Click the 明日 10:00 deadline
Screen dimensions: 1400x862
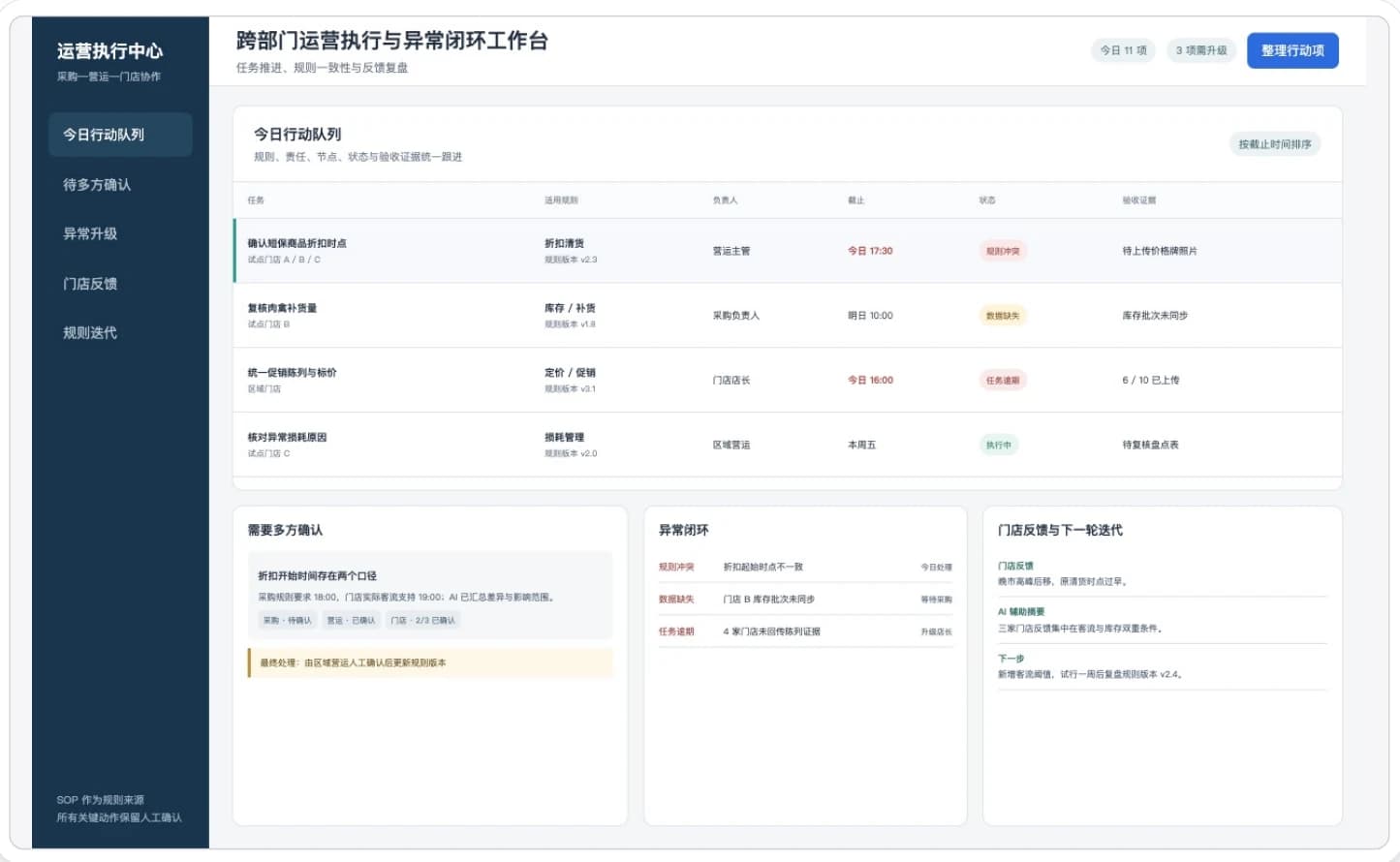[x=870, y=316]
